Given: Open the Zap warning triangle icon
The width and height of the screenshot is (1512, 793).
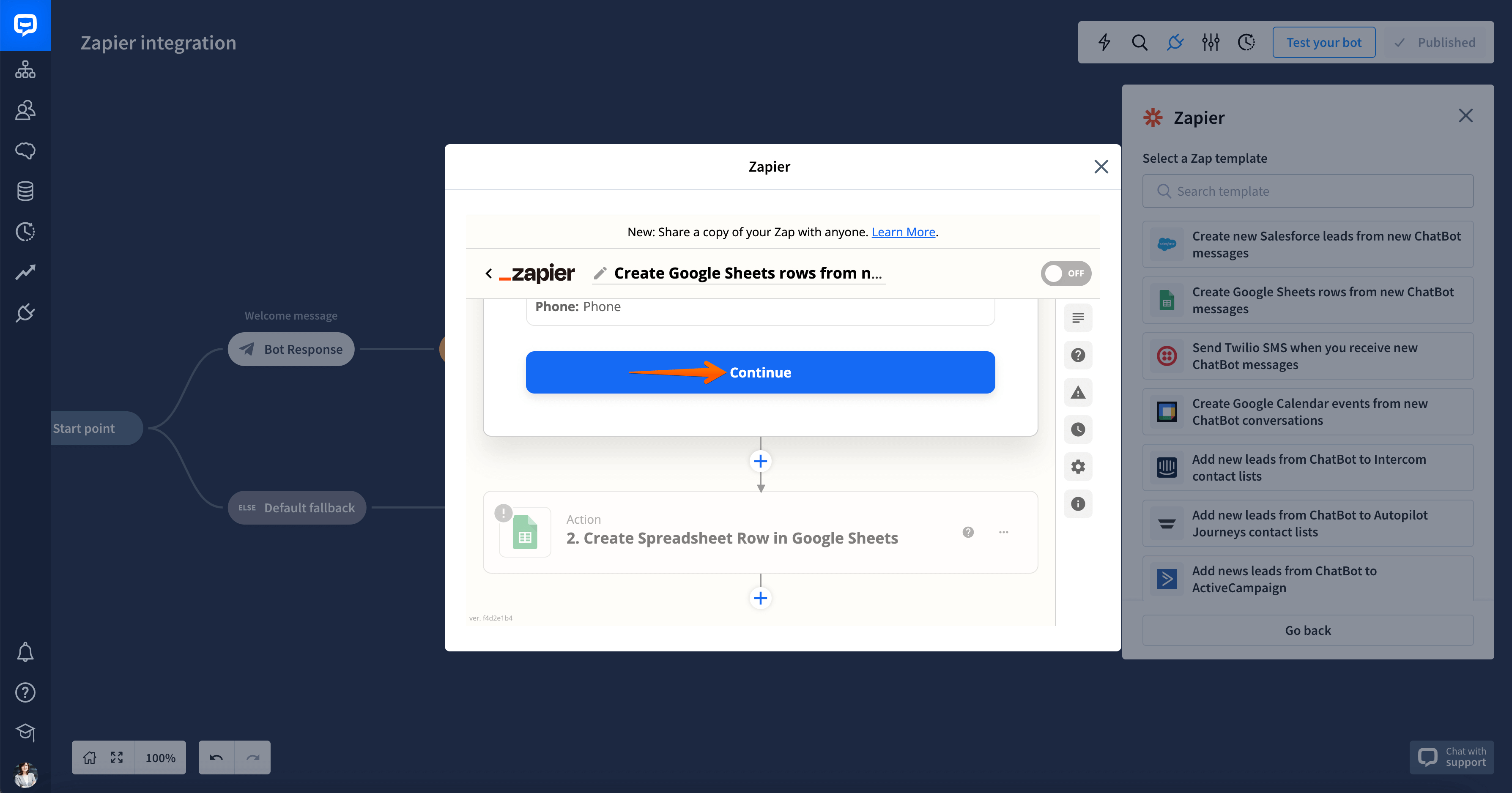Looking at the screenshot, I should [x=1078, y=392].
